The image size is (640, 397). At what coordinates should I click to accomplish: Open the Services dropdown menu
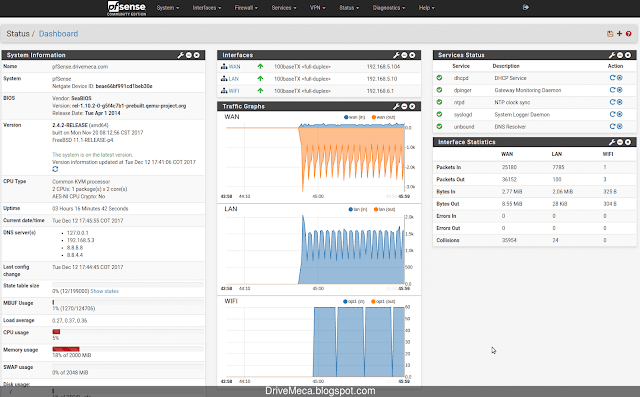pos(284,8)
